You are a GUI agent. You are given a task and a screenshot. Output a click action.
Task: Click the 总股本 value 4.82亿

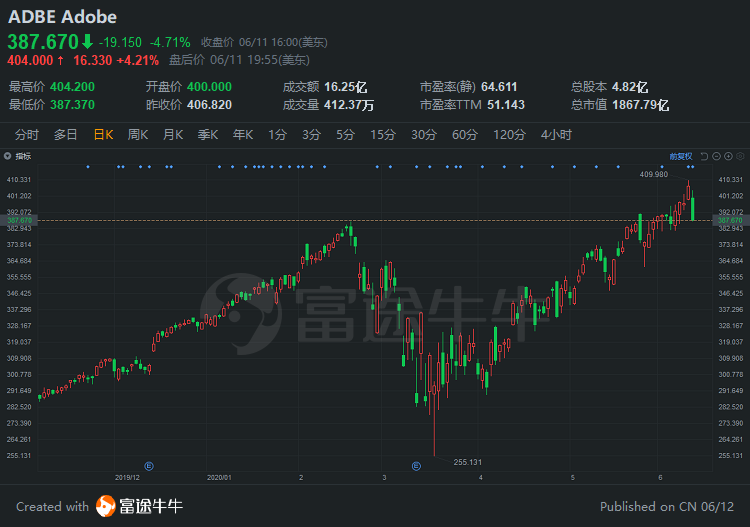[630, 87]
